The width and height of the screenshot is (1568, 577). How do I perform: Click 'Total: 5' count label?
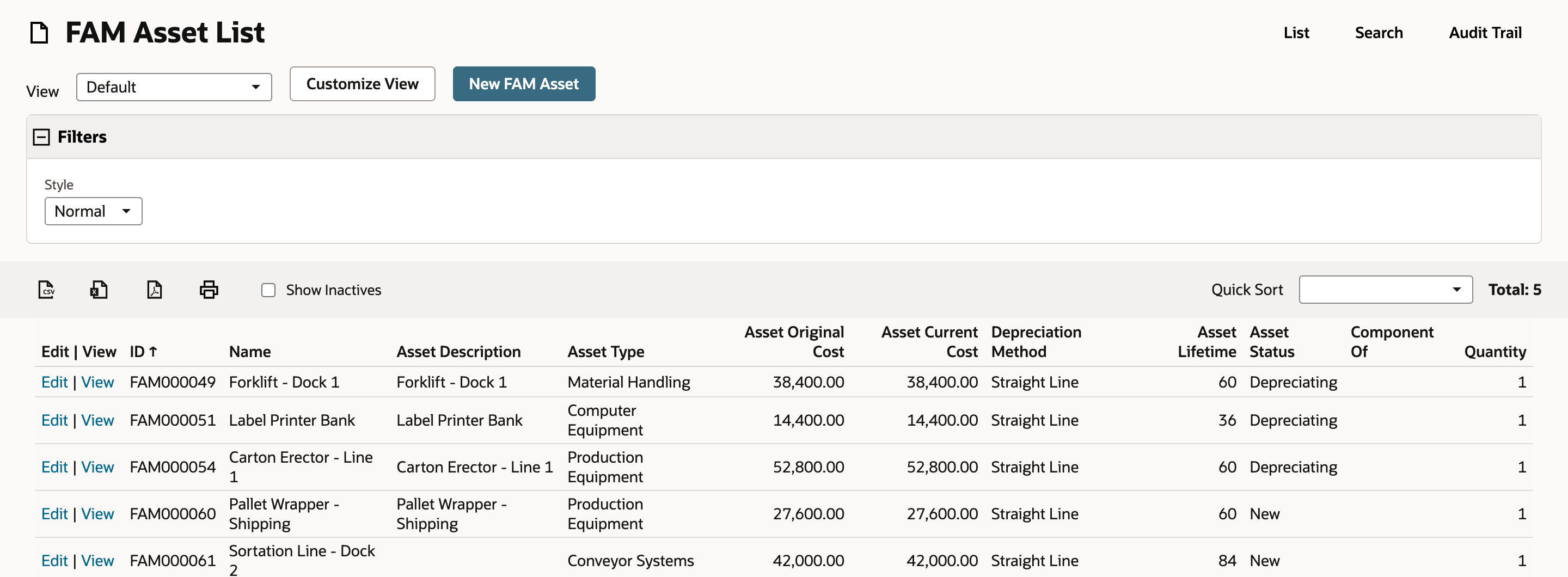[1515, 290]
